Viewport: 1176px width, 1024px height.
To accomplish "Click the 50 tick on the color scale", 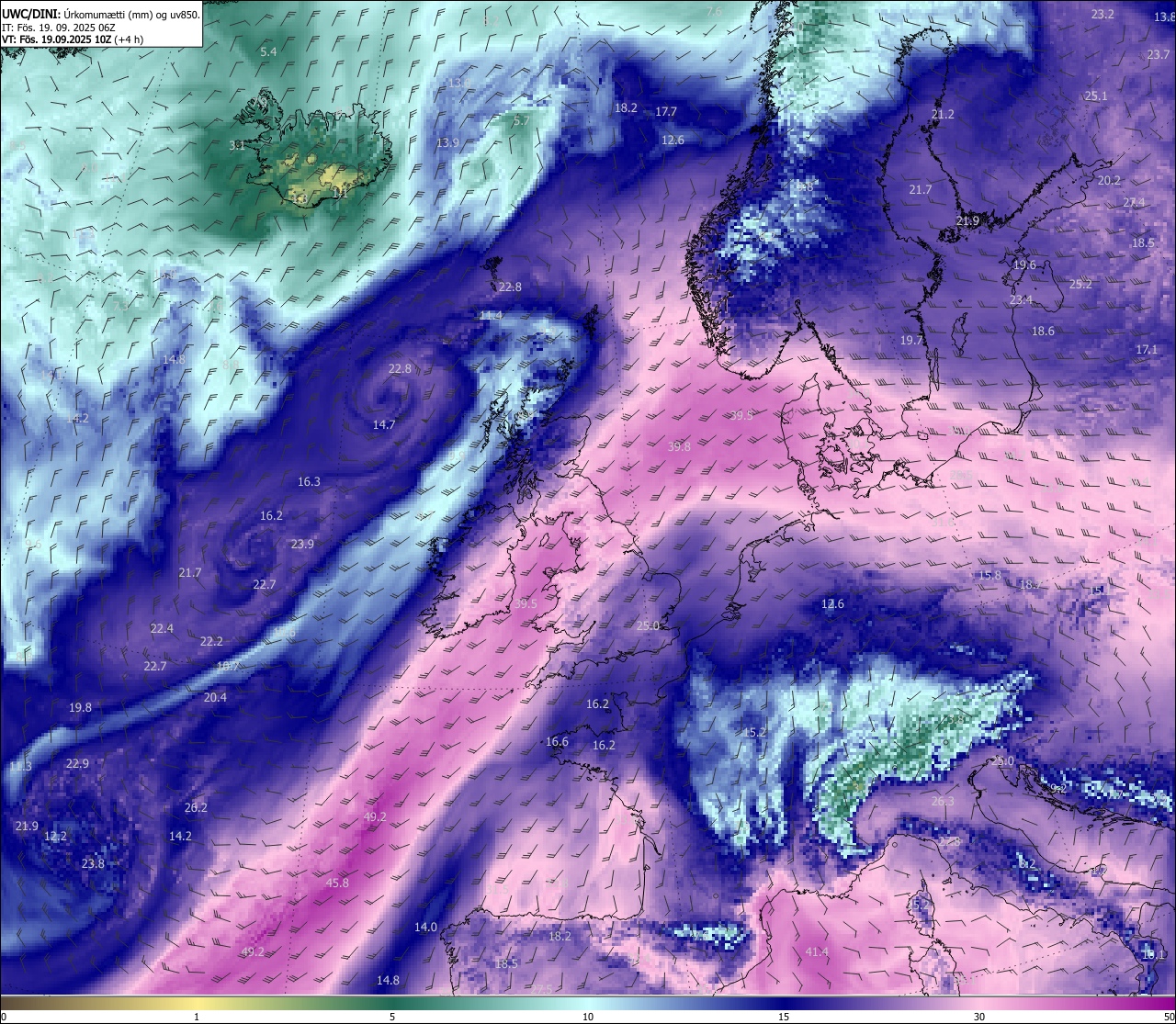I will [1169, 1017].
